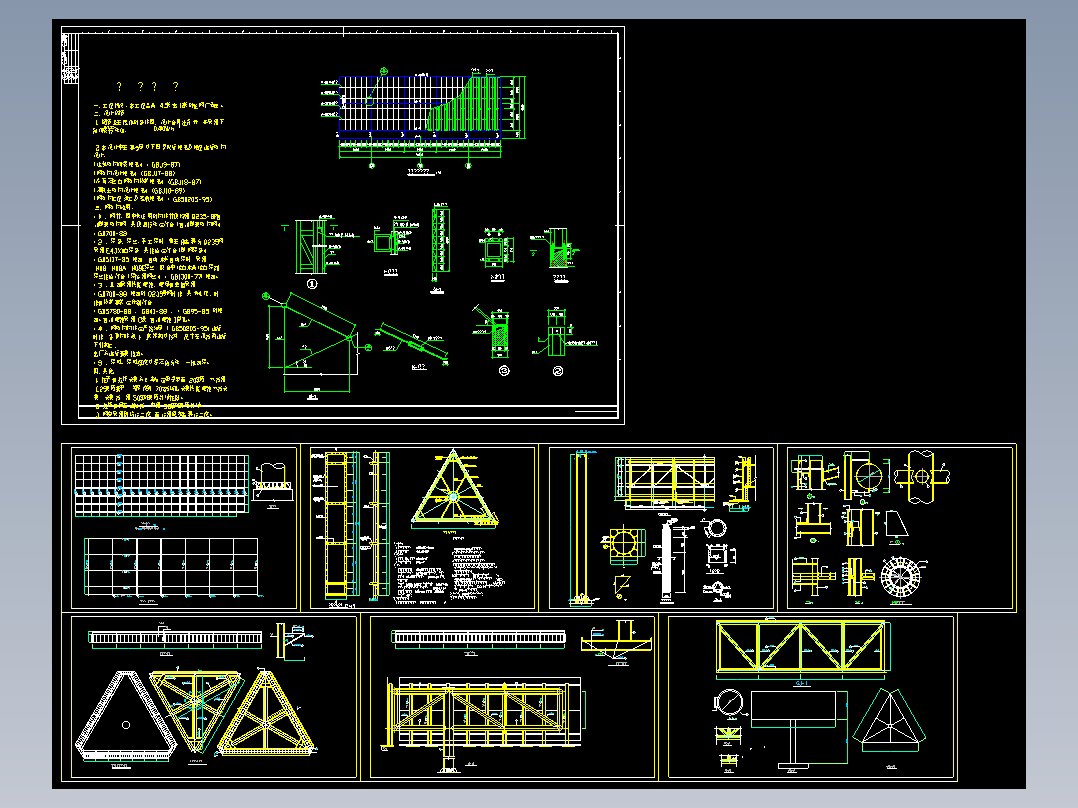
Task: Select the yellow triangle truss plan with radial spokes
Action: click(x=454, y=490)
